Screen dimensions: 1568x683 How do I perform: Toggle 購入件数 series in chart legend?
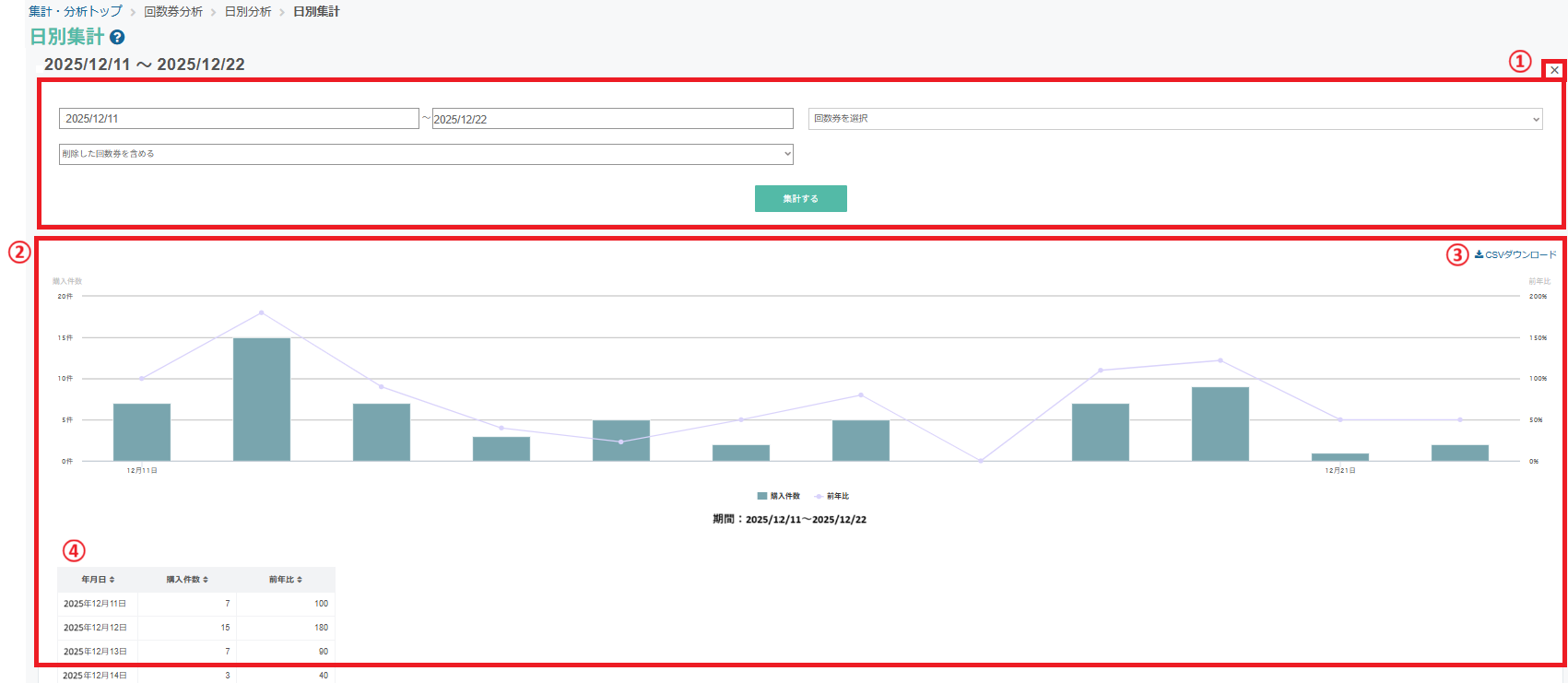pyautogui.click(x=778, y=496)
